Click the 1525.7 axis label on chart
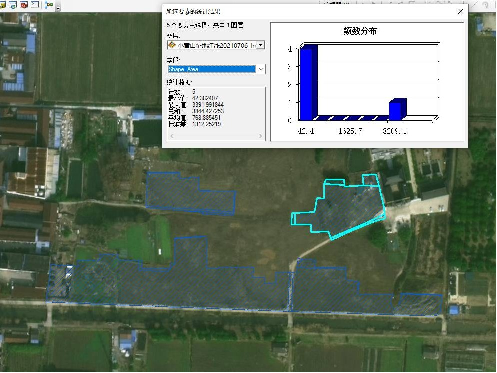497x373 pixels. point(350,131)
